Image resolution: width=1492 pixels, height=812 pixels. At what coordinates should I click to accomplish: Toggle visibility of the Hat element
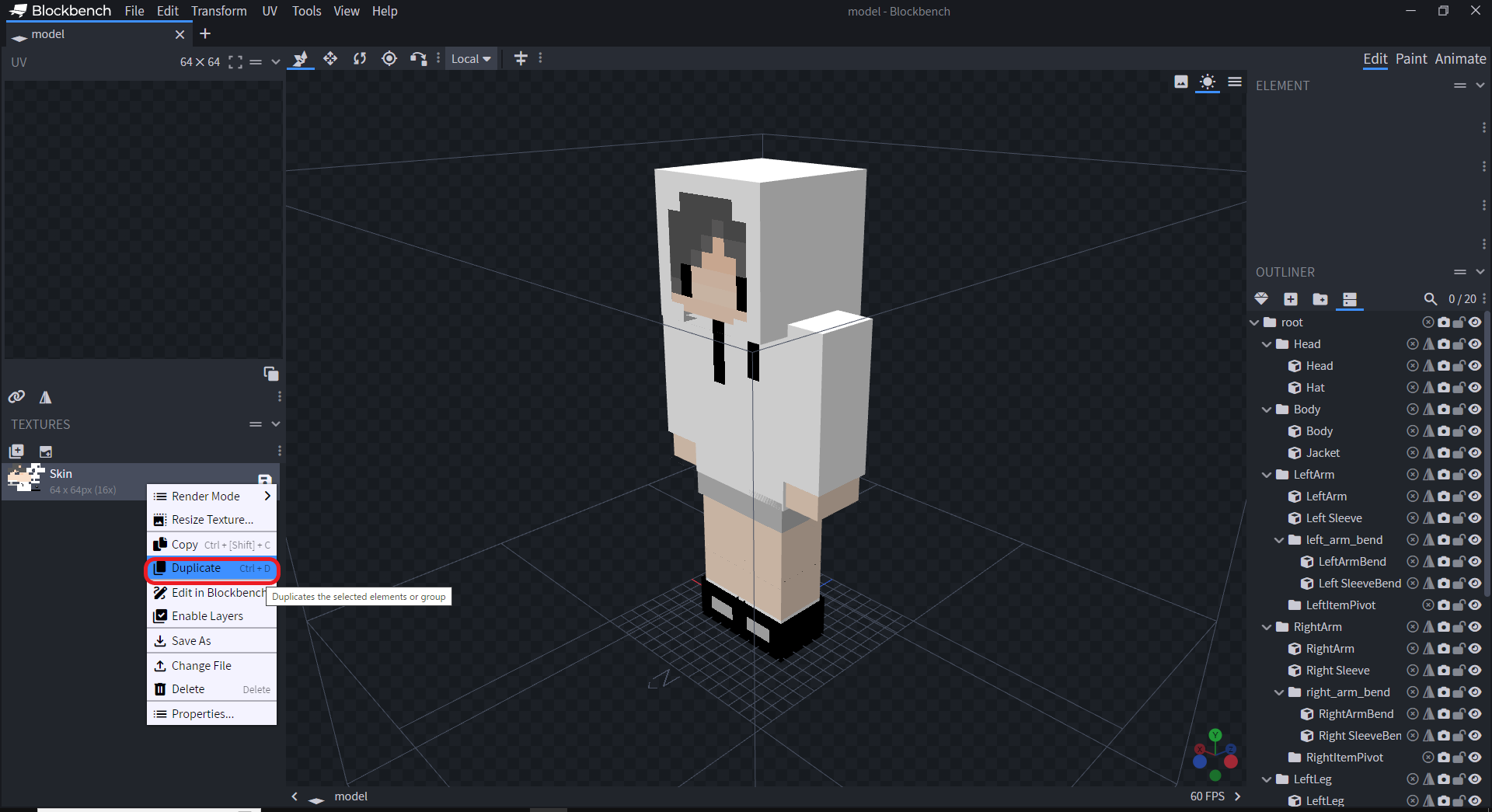pyautogui.click(x=1474, y=387)
